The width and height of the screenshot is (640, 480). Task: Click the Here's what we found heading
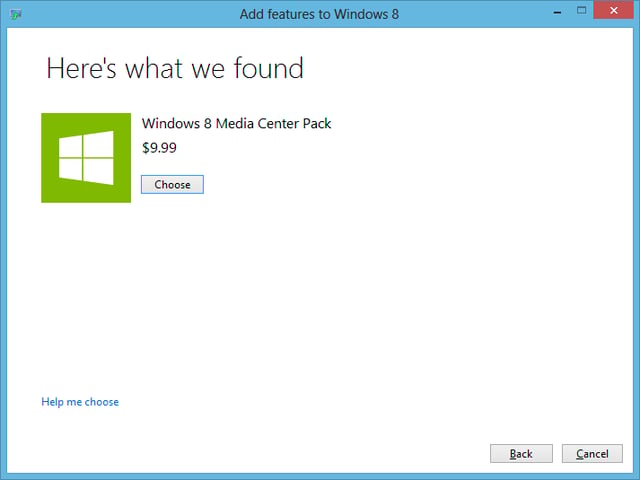(x=175, y=68)
